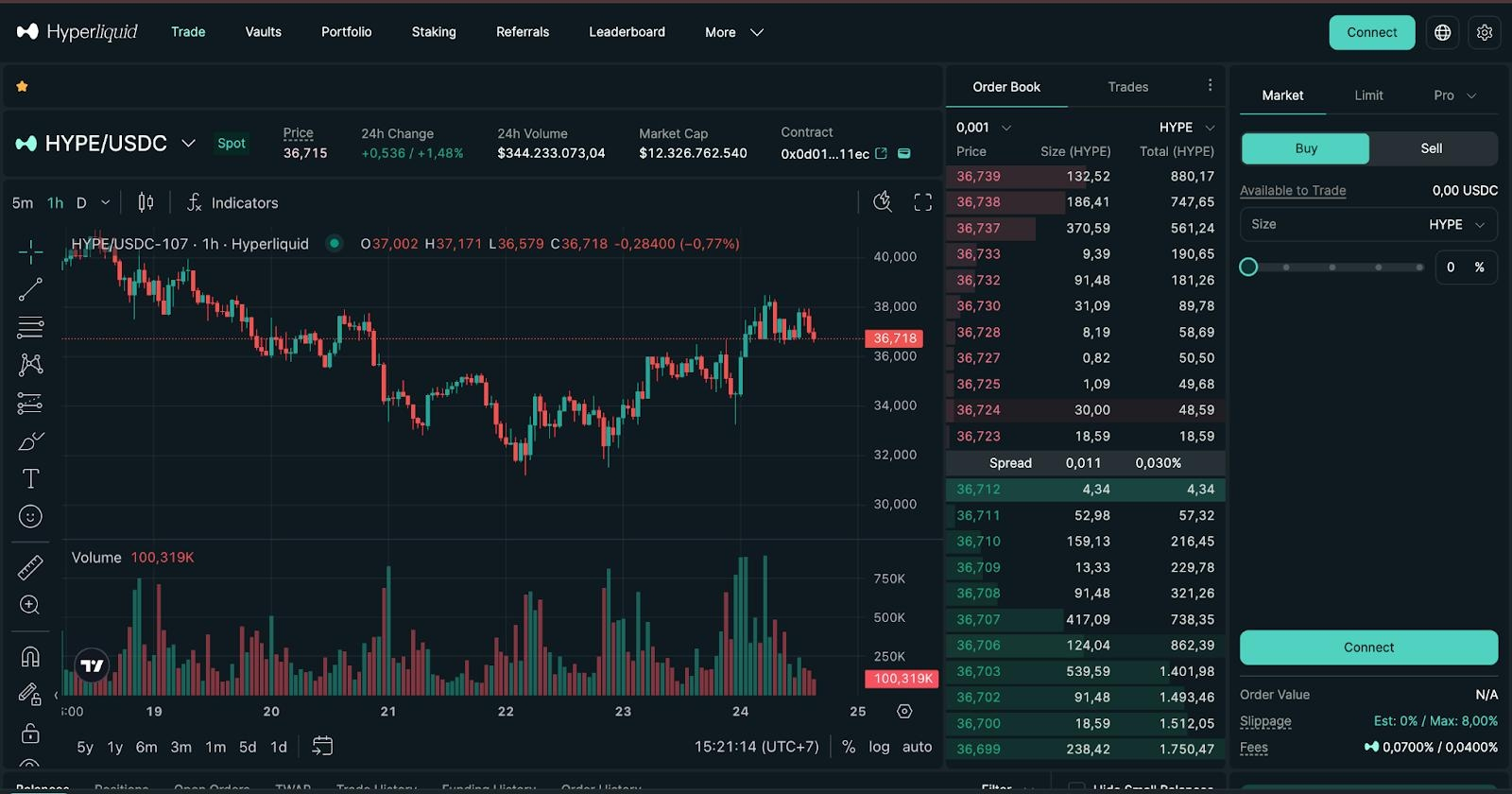The image size is (1512, 794).
Task: Click the wallet icon beside contract address
Action: [903, 153]
